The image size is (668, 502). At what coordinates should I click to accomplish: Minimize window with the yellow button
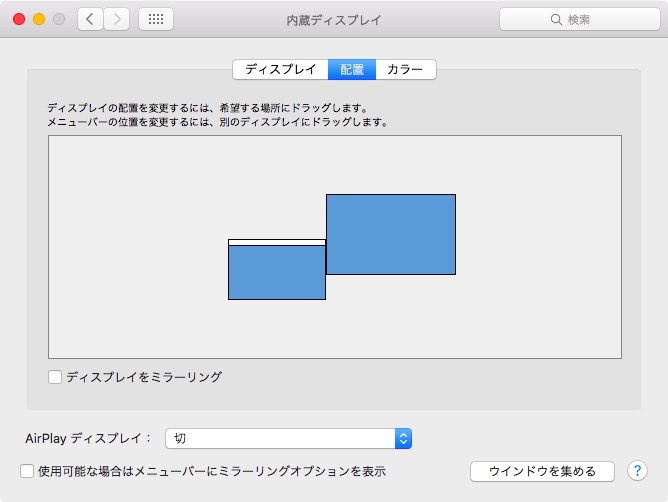[39, 19]
